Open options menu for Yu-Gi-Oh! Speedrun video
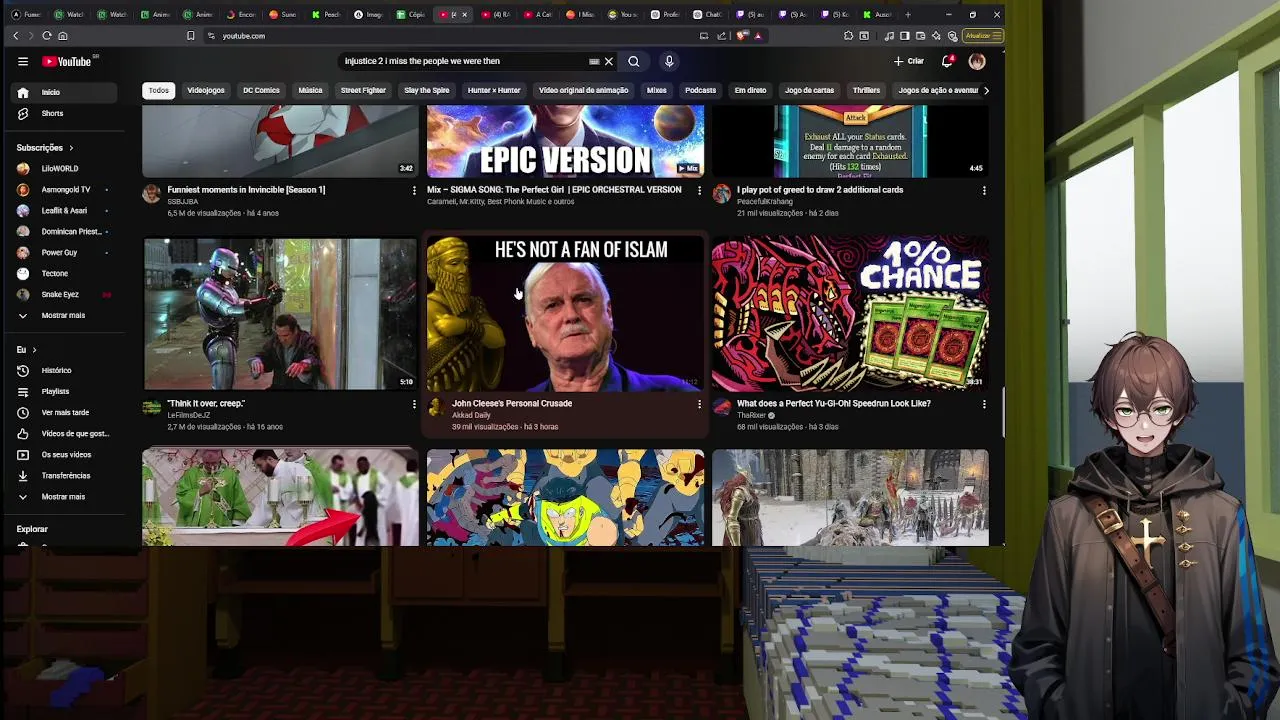This screenshot has height=720, width=1280. pos(984,404)
